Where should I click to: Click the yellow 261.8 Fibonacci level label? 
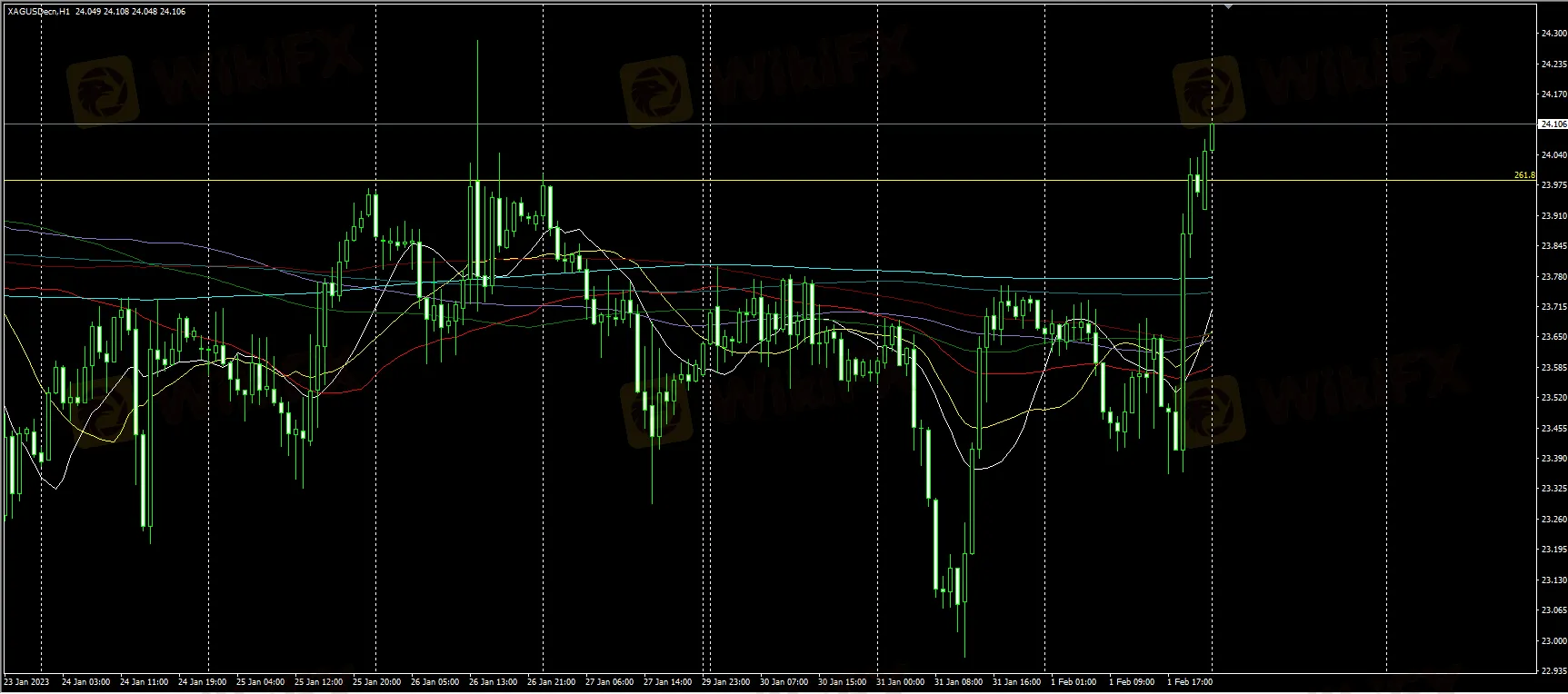1524,174
